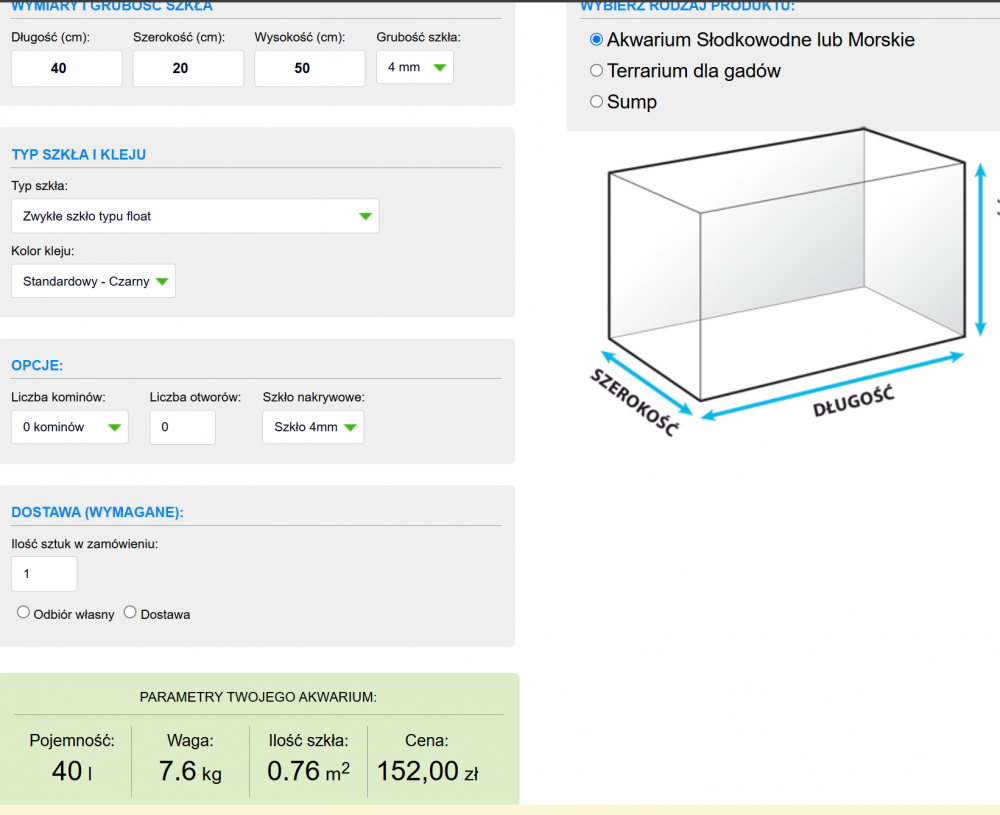The width and height of the screenshot is (1000, 815).
Task: Expand the Liczba kominów dropdown
Action: tap(69, 427)
